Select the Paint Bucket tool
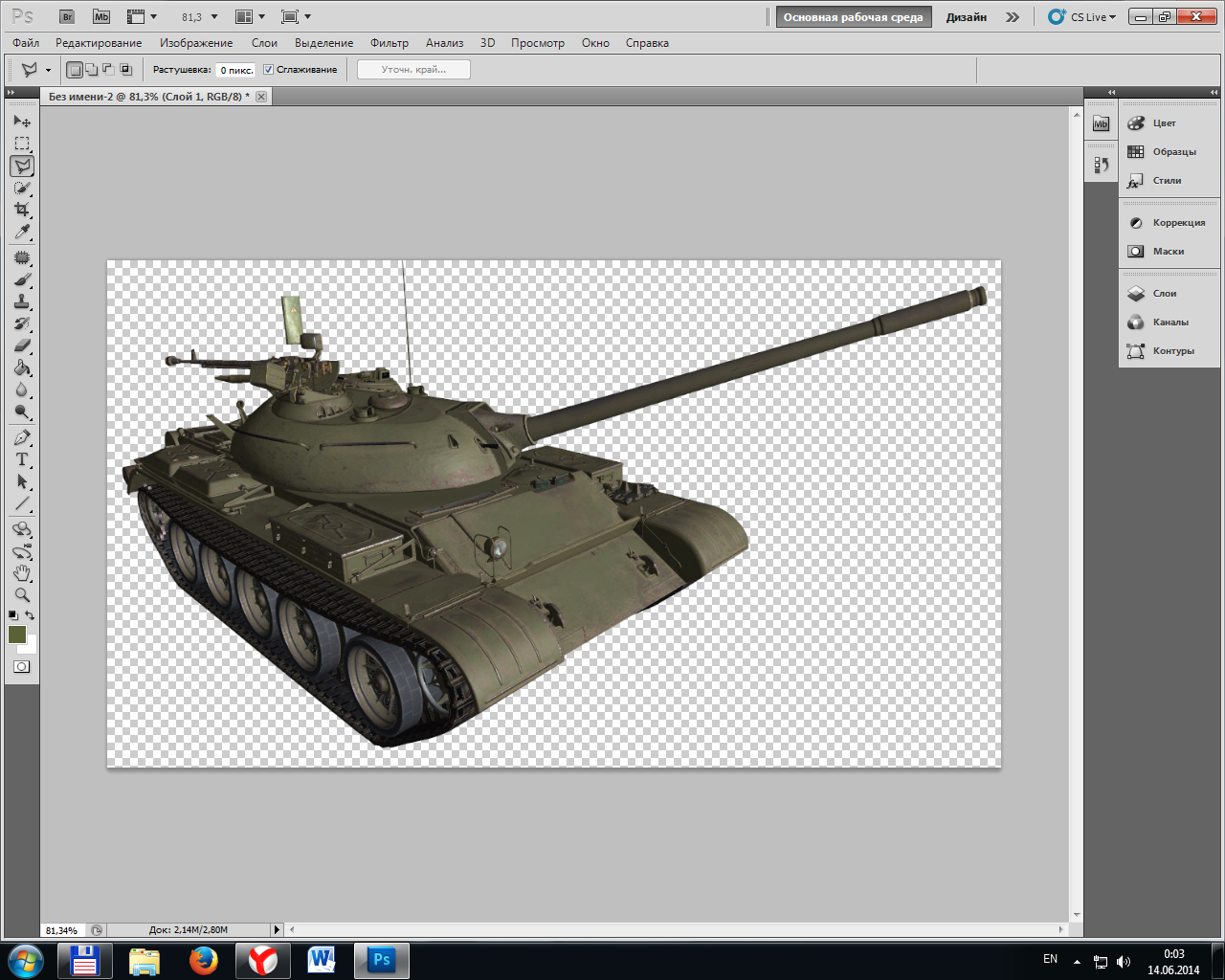The width and height of the screenshot is (1225, 980). coord(22,368)
